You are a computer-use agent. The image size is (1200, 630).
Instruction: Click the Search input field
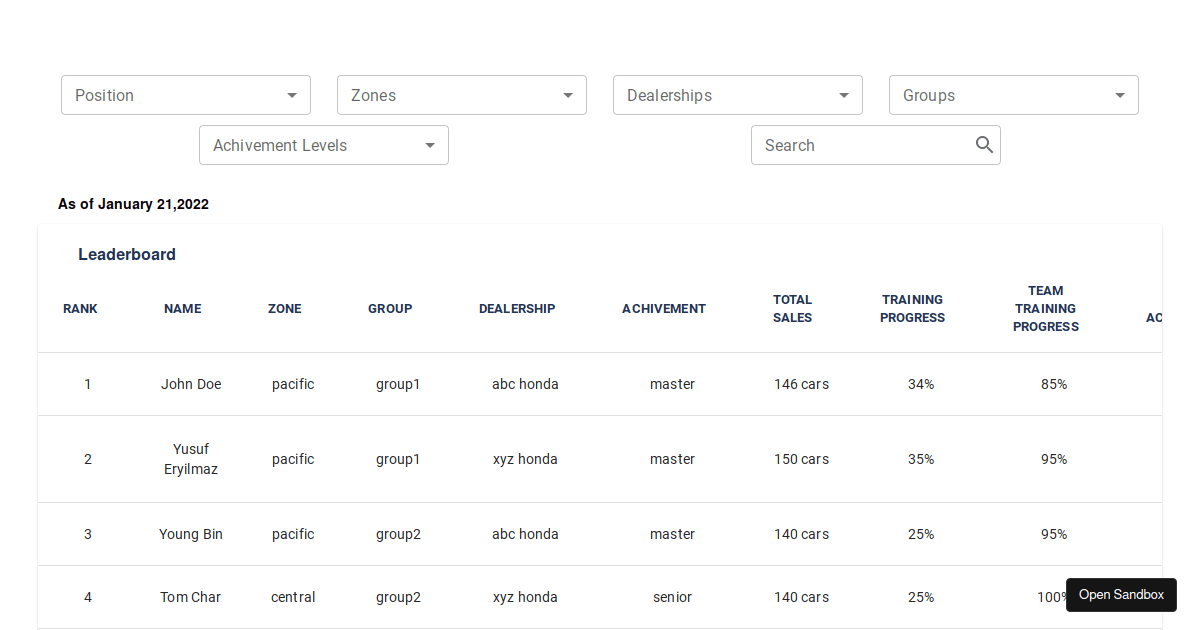pyautogui.click(x=860, y=144)
